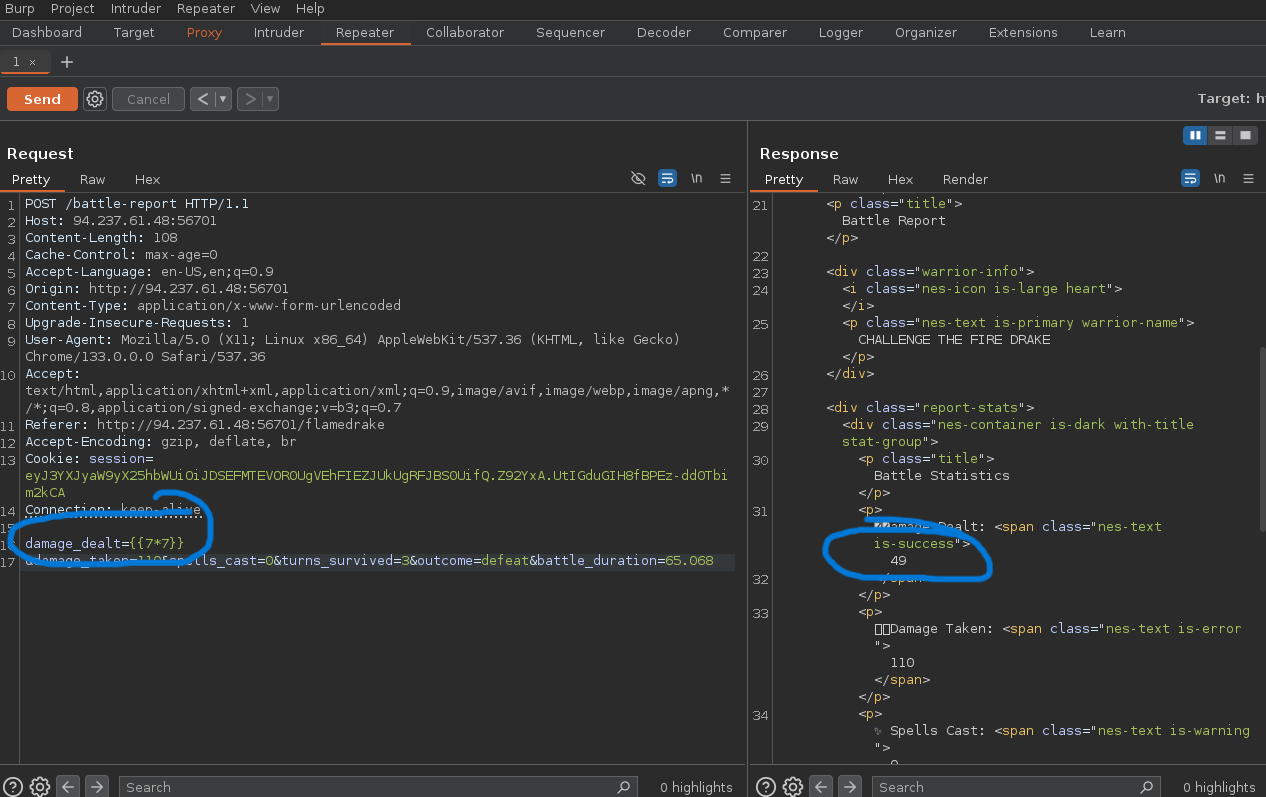Open the Intruder menu
Viewport: 1266px width, 797px height.
coord(136,8)
